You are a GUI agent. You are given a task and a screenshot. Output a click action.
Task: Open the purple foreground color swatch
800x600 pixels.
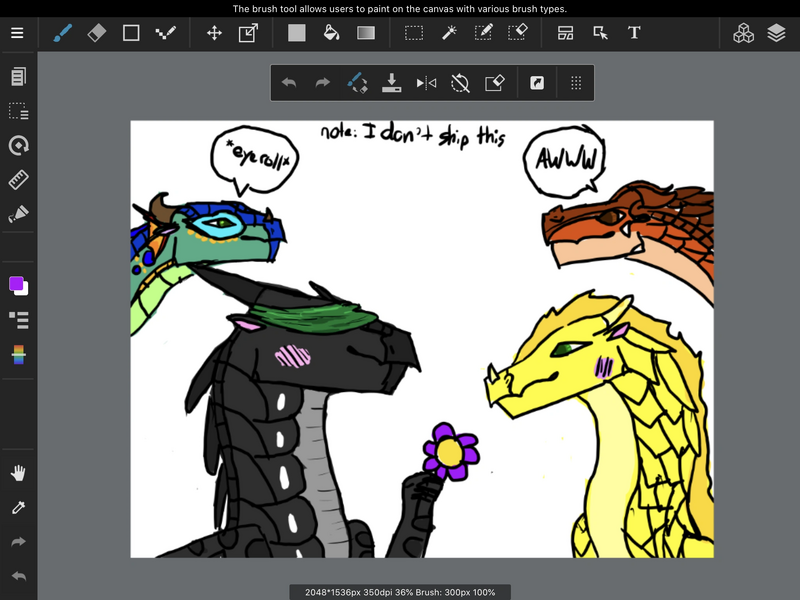click(x=16, y=284)
